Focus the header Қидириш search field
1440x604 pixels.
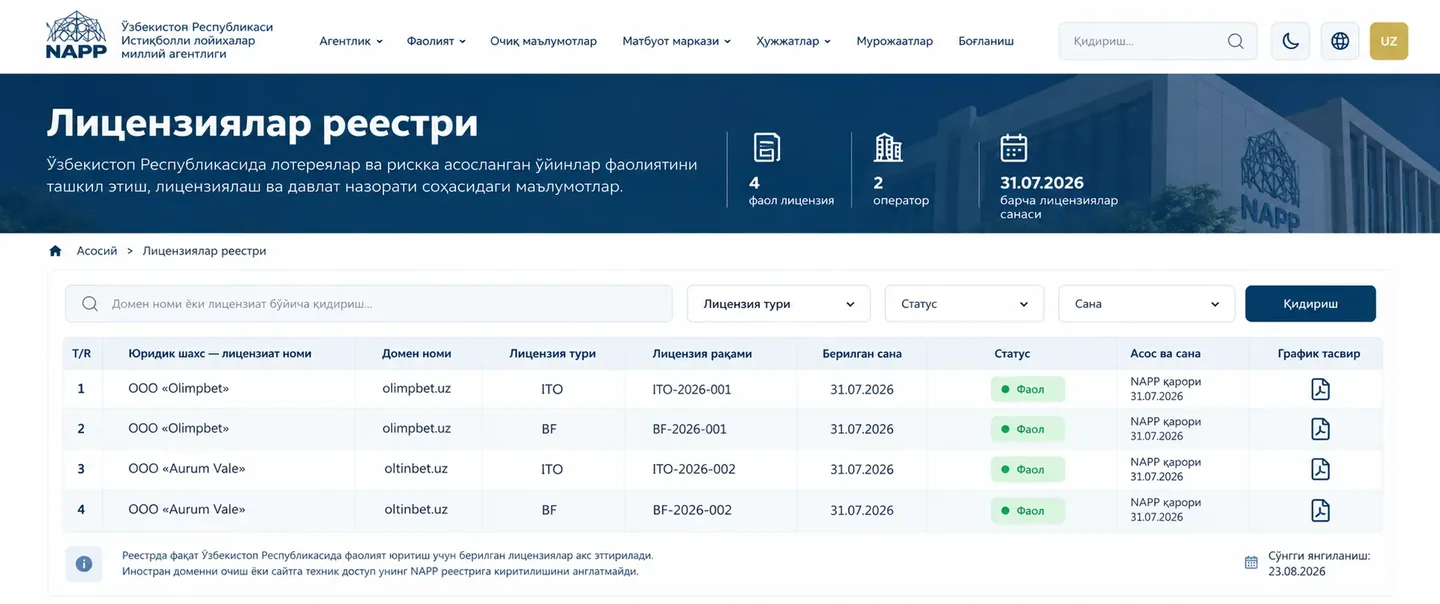(x=1158, y=41)
